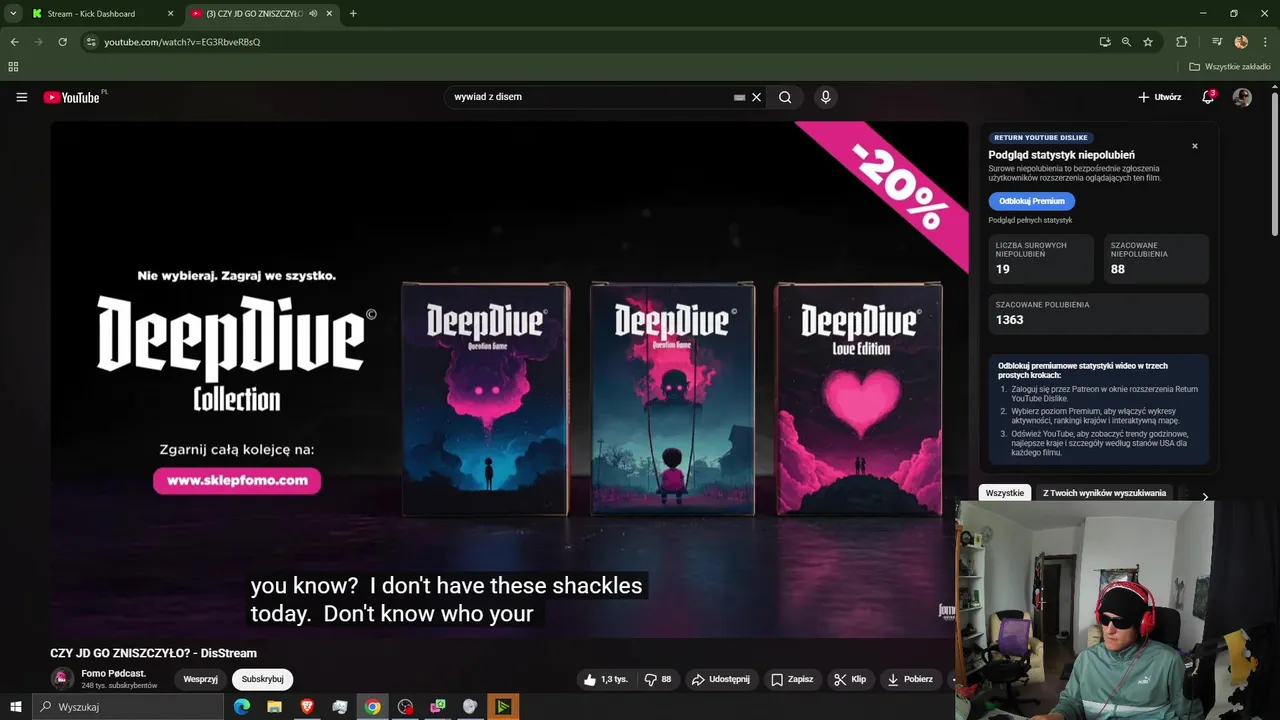
Task: Click the Liczba surowych niepolubień card
Action: [1041, 259]
